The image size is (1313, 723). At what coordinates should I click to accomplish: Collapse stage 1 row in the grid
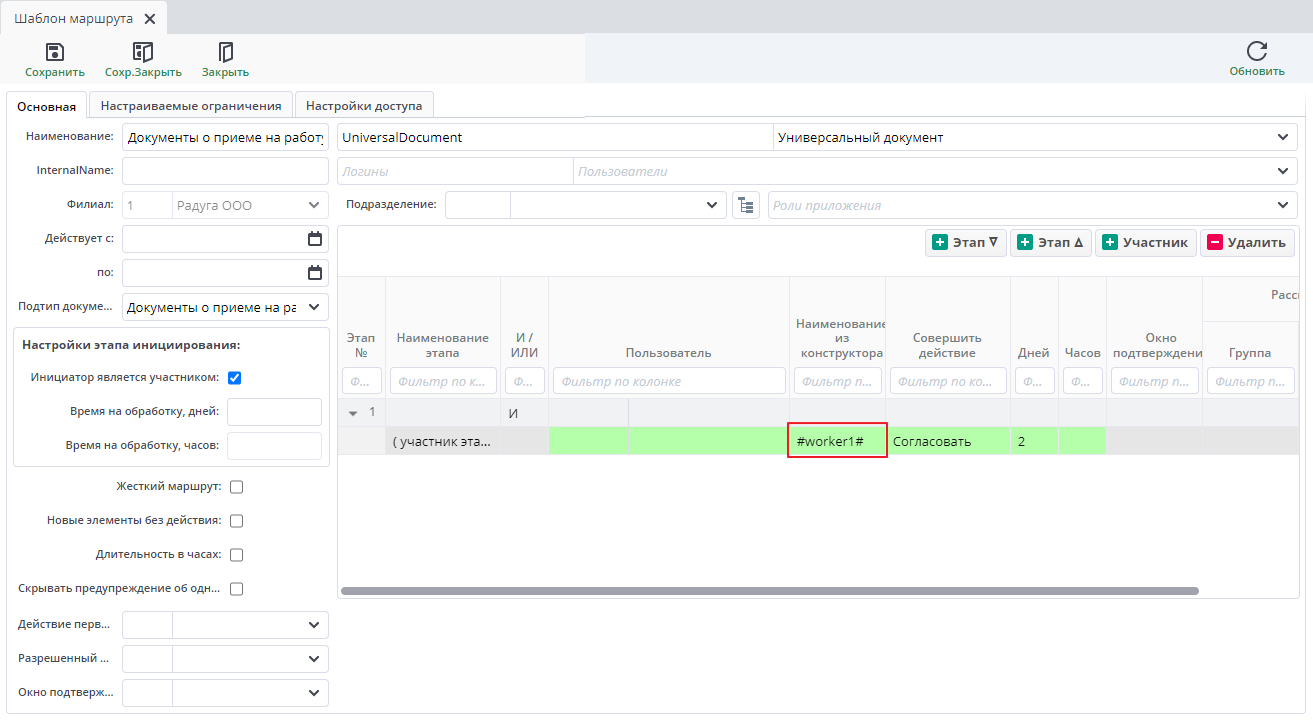pyautogui.click(x=353, y=412)
